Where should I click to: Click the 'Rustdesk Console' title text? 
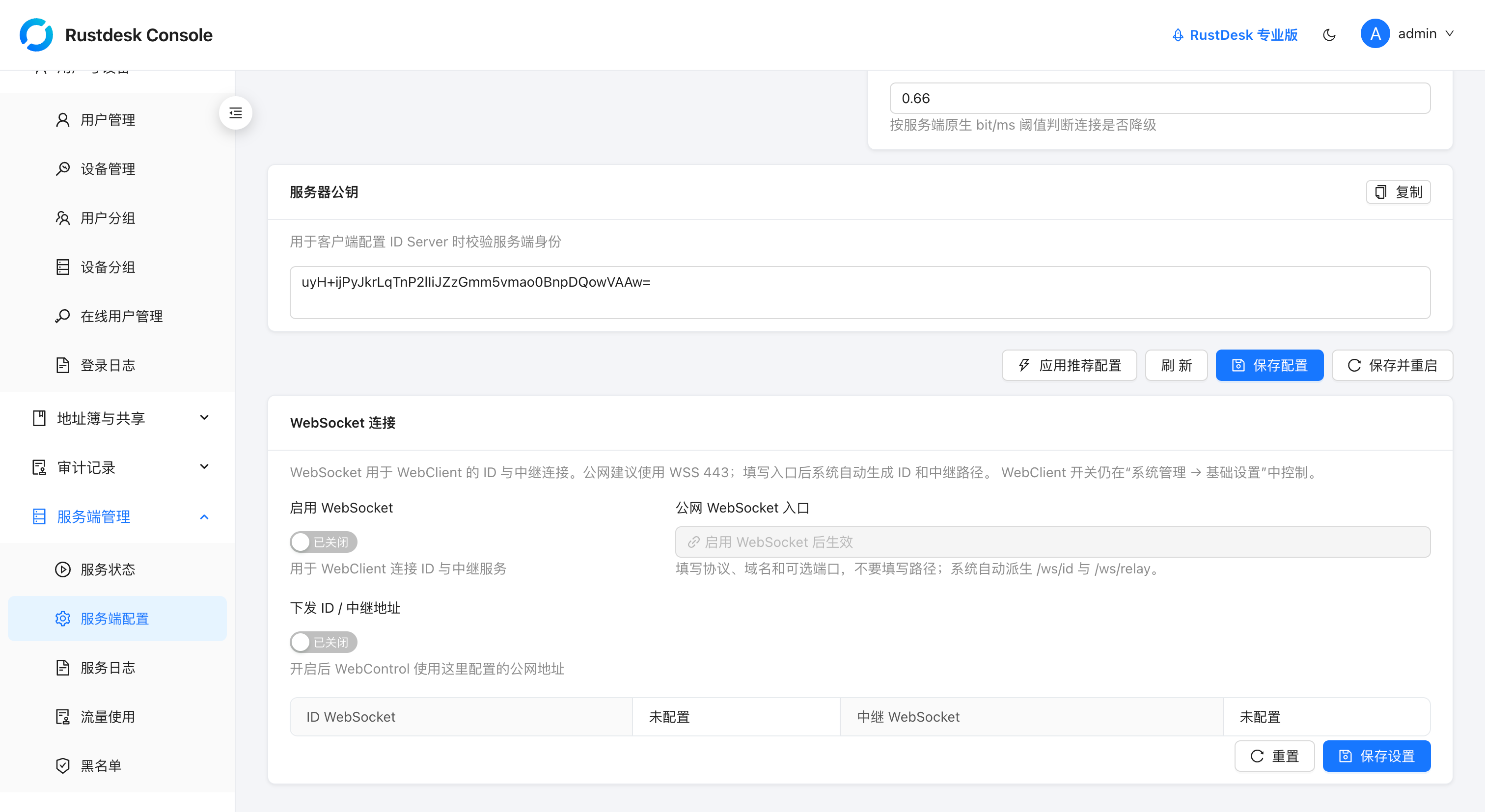coord(139,34)
